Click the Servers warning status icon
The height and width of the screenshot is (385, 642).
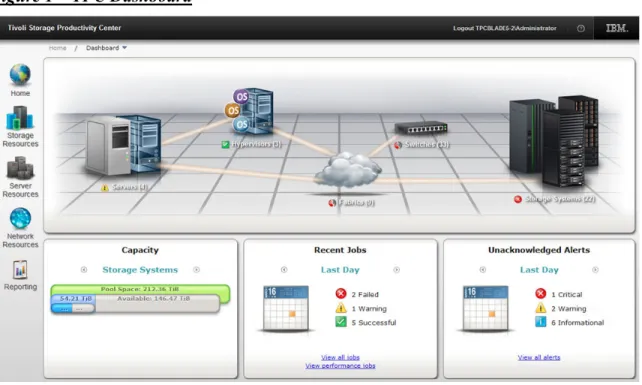pyautogui.click(x=105, y=188)
